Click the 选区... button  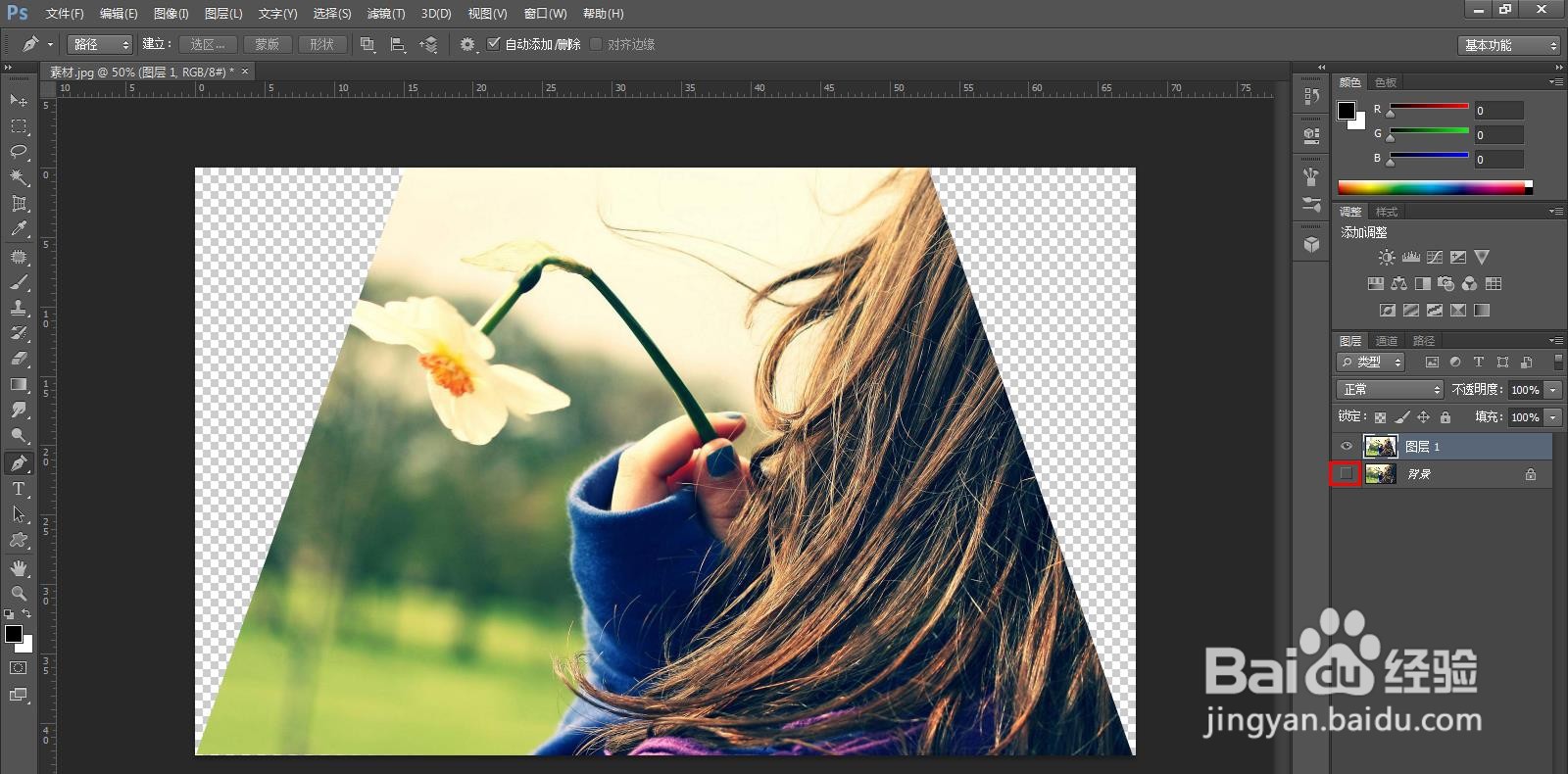tap(208, 44)
